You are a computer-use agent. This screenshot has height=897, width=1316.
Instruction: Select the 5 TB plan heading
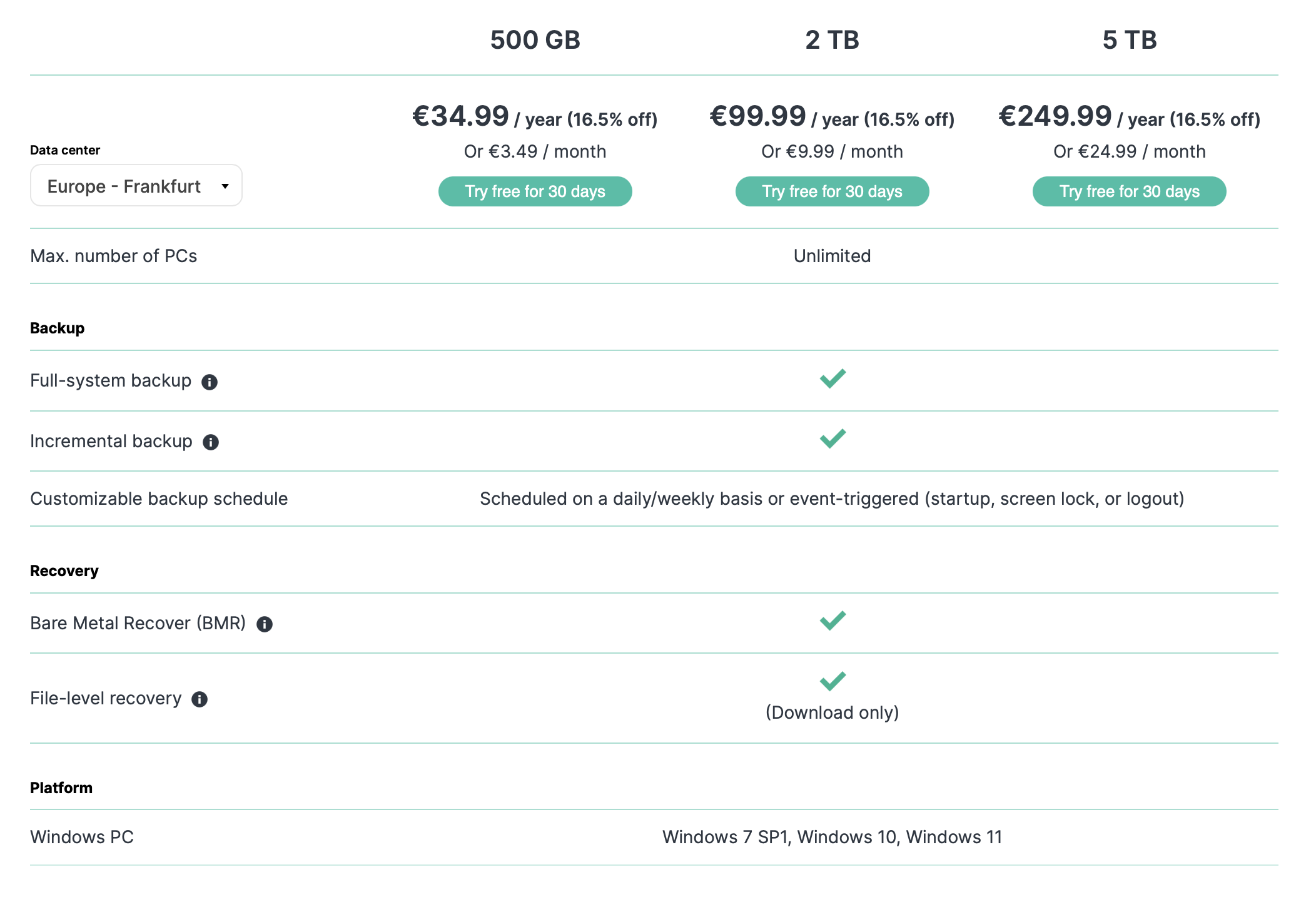1129,40
